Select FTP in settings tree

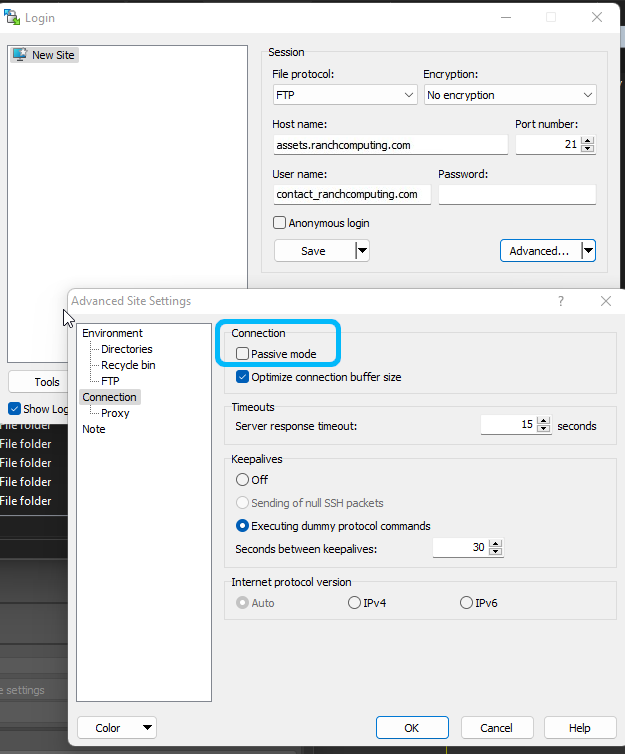110,381
